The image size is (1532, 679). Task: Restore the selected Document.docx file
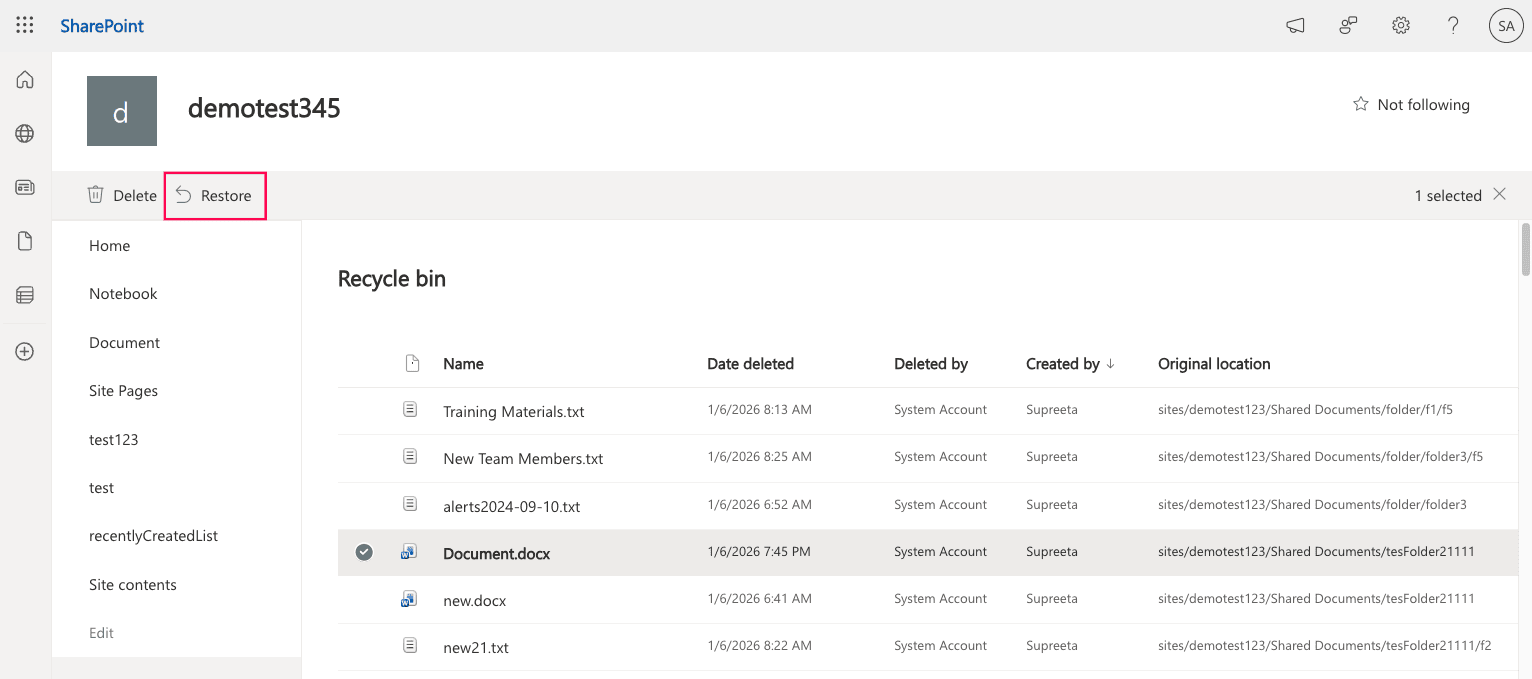[215, 195]
